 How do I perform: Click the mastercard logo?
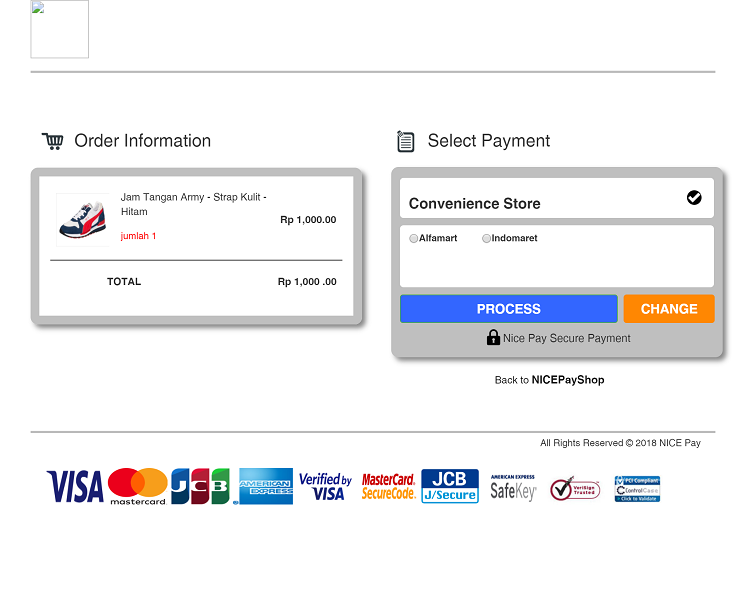137,486
